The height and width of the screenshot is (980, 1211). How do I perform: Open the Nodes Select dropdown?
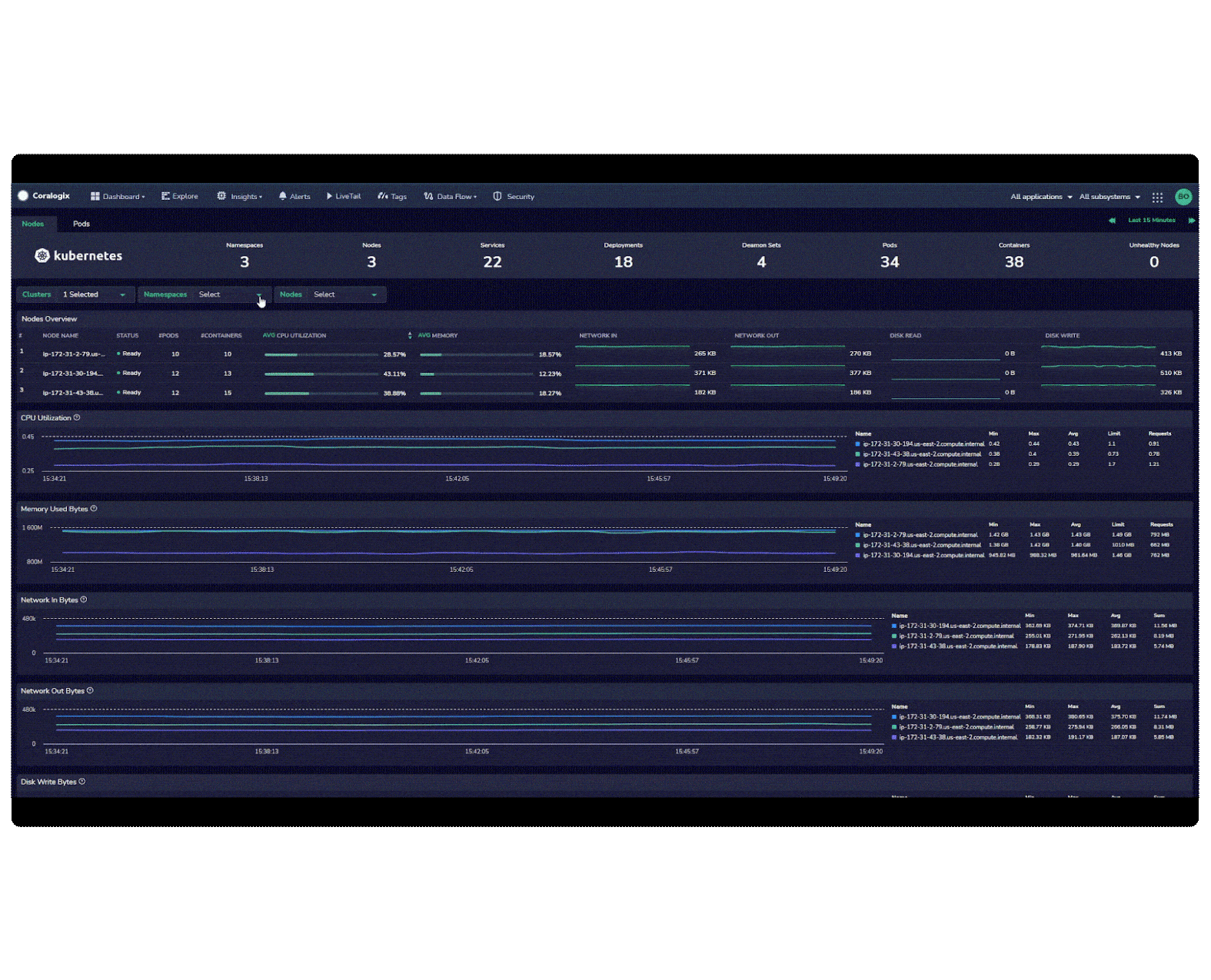(x=331, y=294)
